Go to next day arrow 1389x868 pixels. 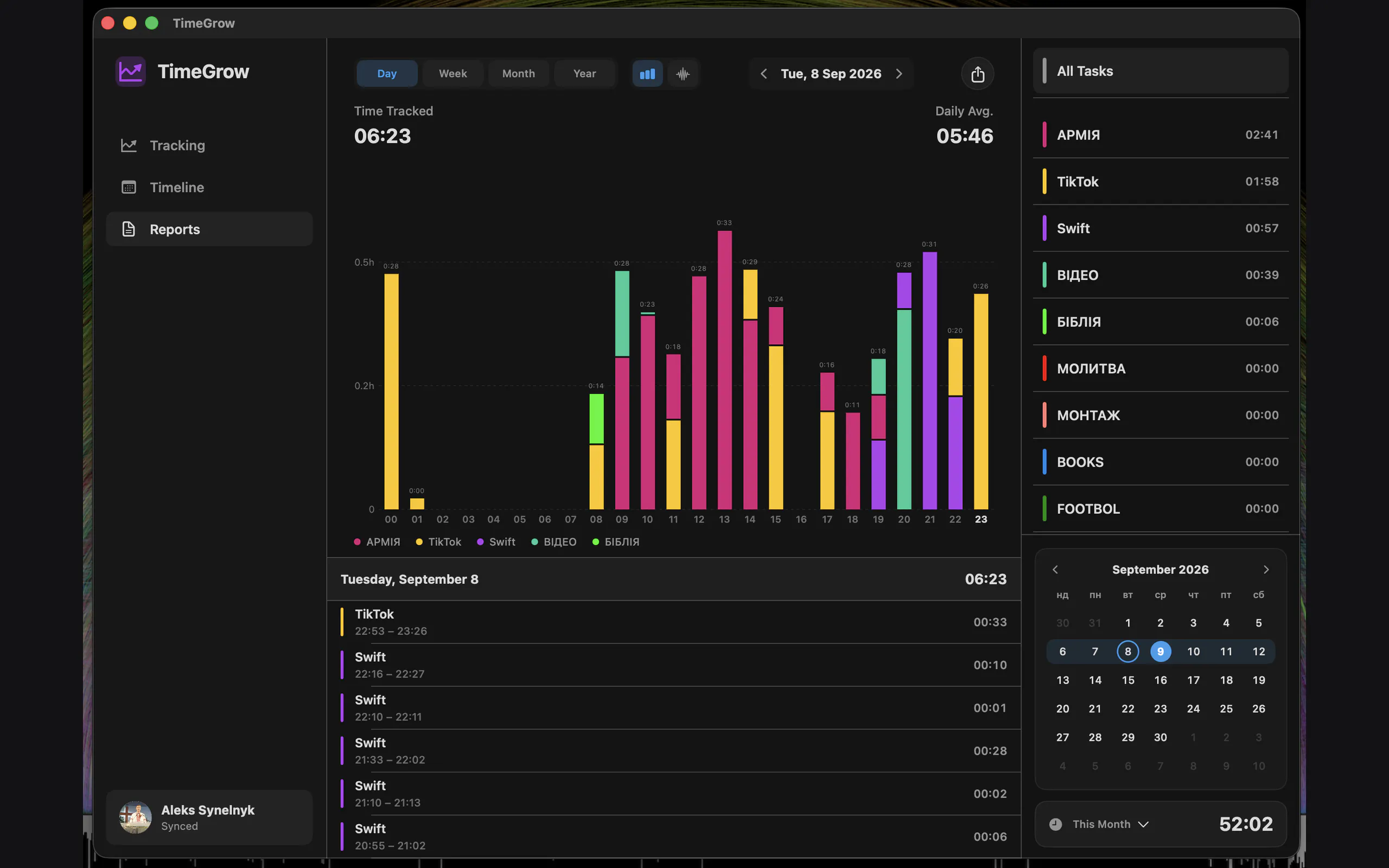coord(899,73)
